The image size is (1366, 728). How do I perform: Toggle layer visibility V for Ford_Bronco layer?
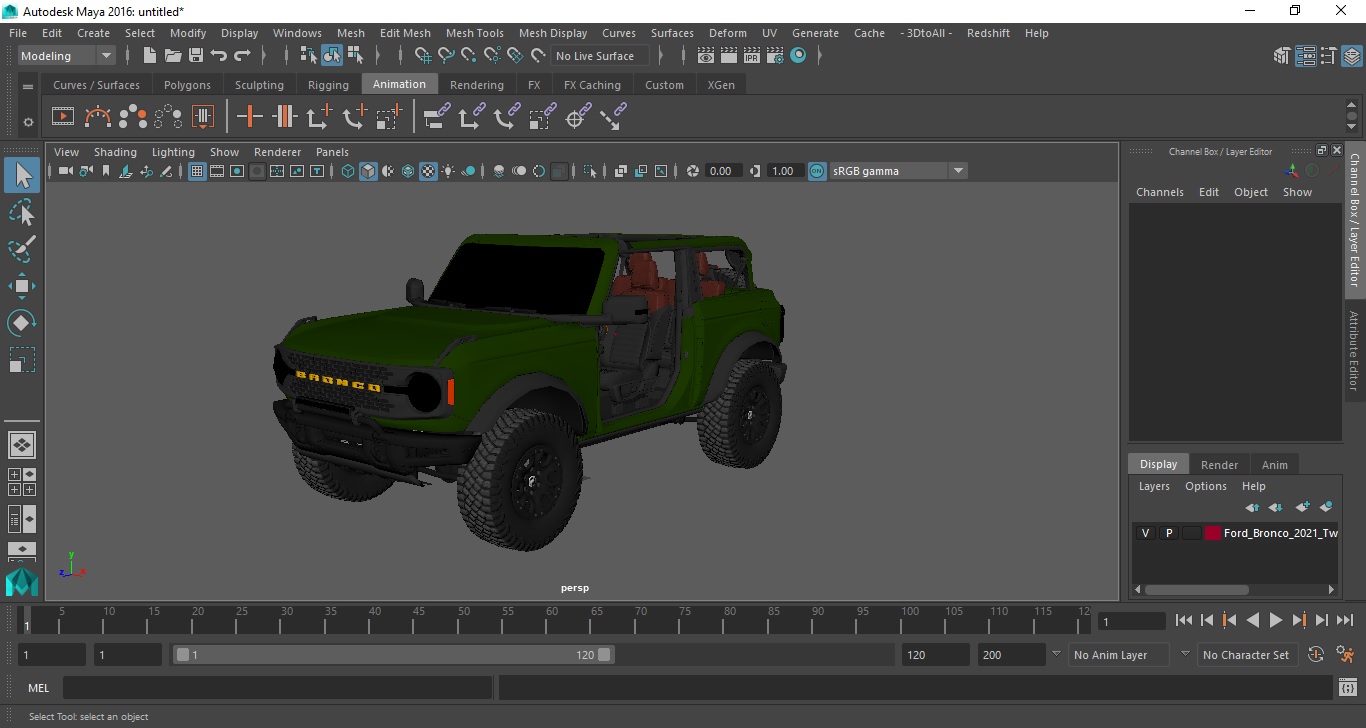[x=1145, y=533]
